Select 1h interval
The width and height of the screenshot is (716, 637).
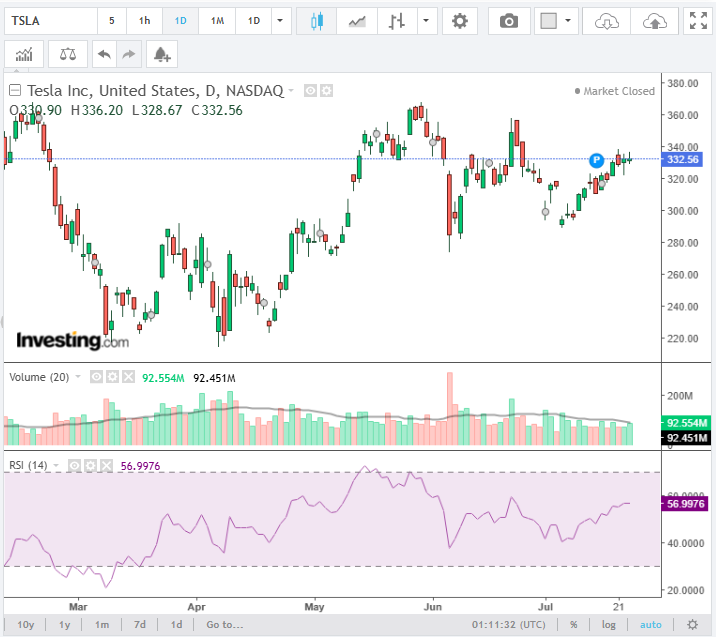[144, 21]
